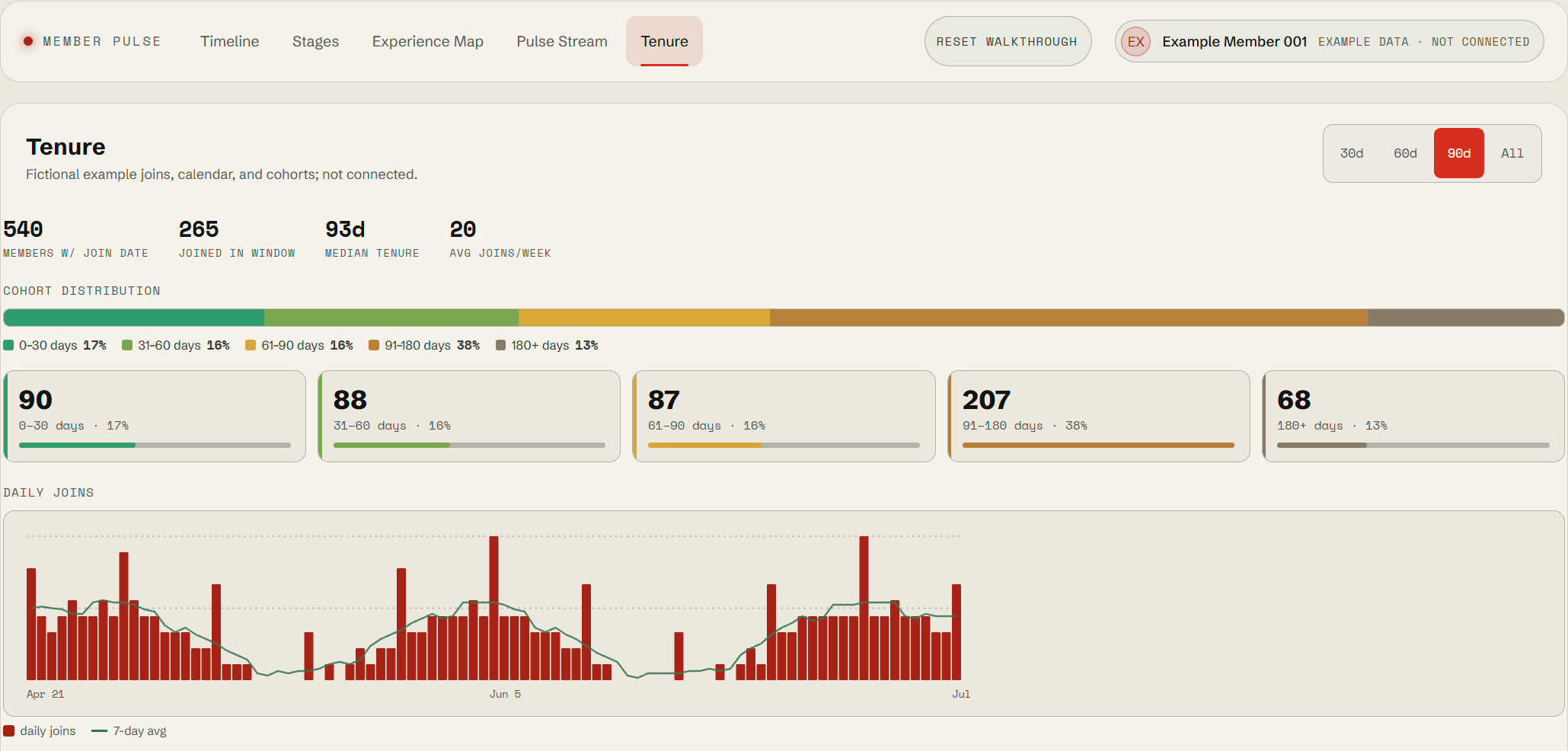
Task: Select the 60d time window
Action: click(1405, 153)
